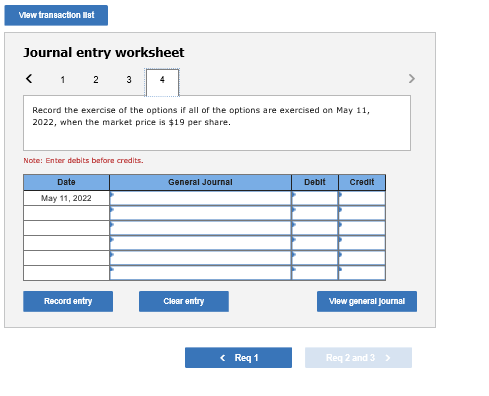Image resolution: width=489 pixels, height=396 pixels.
Task: Click Credit field in fifth row
Action: (362, 258)
